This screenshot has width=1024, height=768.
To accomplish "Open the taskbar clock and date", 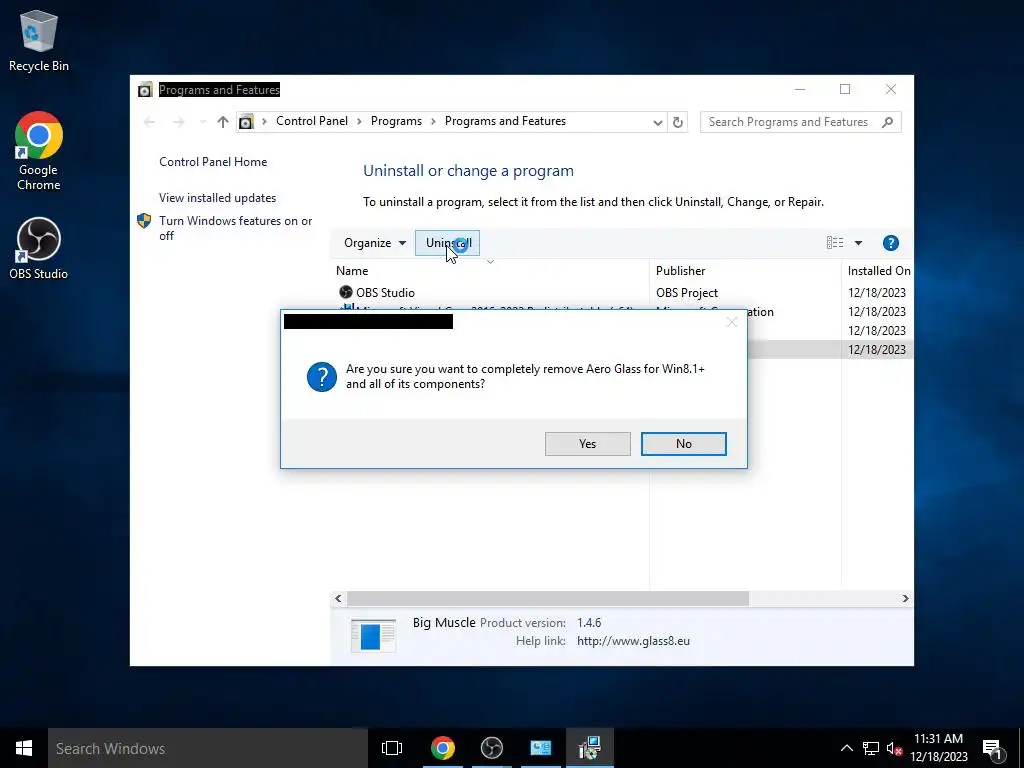I will (938, 748).
